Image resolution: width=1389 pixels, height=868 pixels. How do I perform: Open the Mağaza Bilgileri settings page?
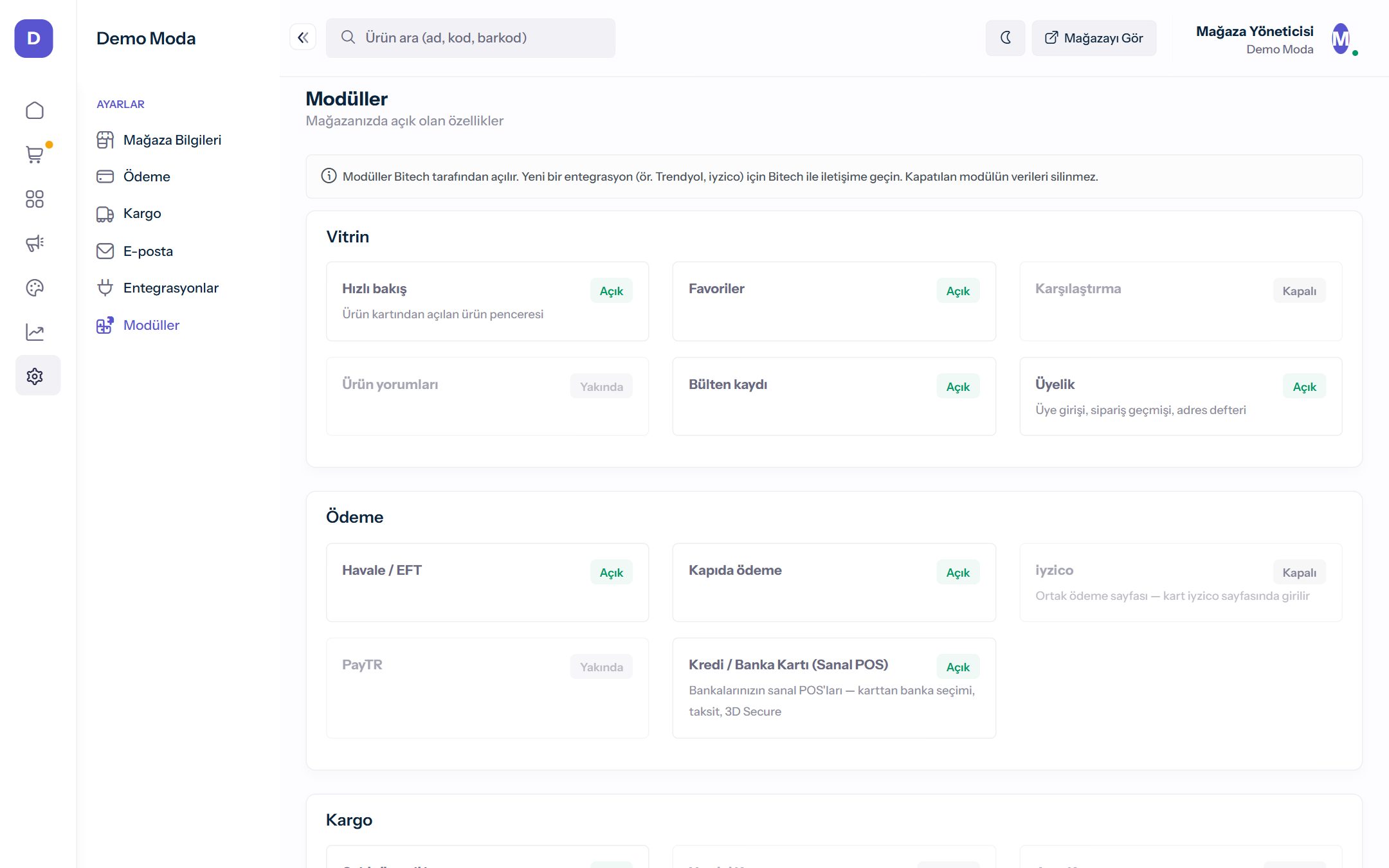(172, 140)
